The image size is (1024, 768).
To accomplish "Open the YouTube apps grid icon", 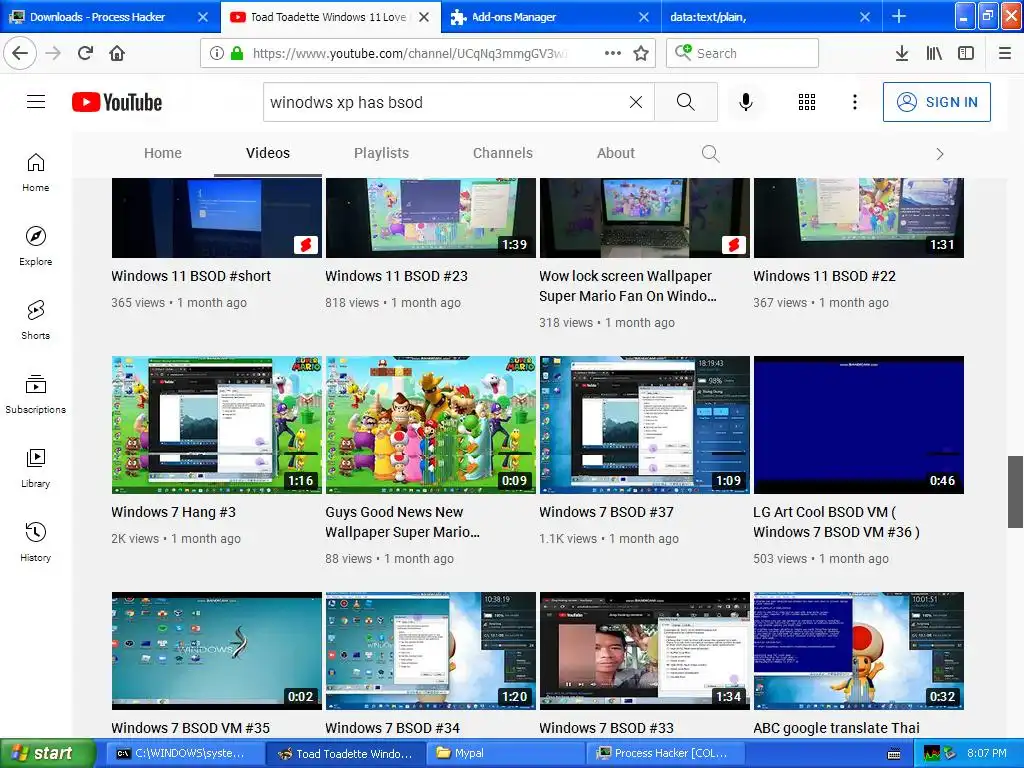I will (x=807, y=102).
